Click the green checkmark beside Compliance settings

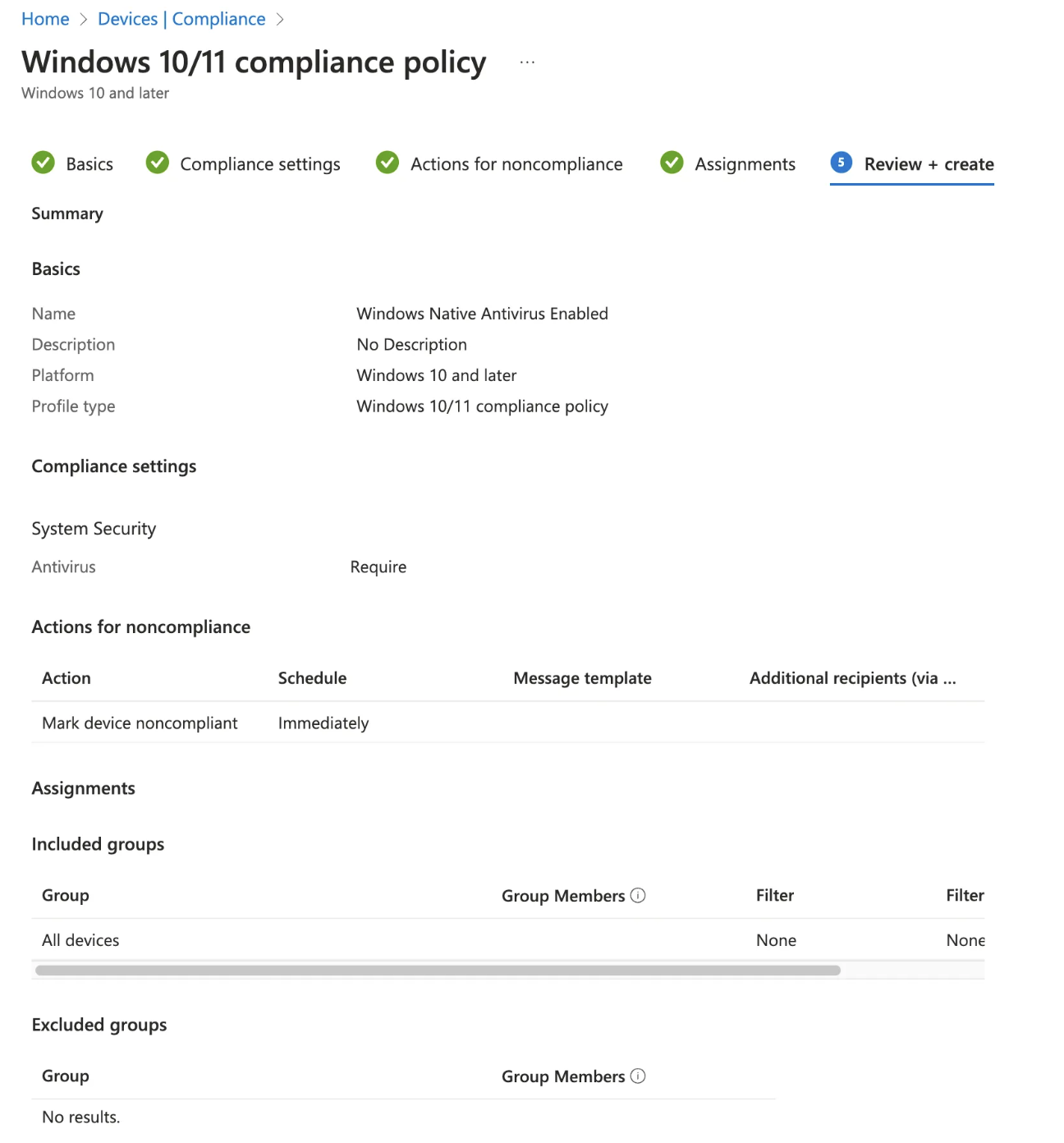[158, 163]
